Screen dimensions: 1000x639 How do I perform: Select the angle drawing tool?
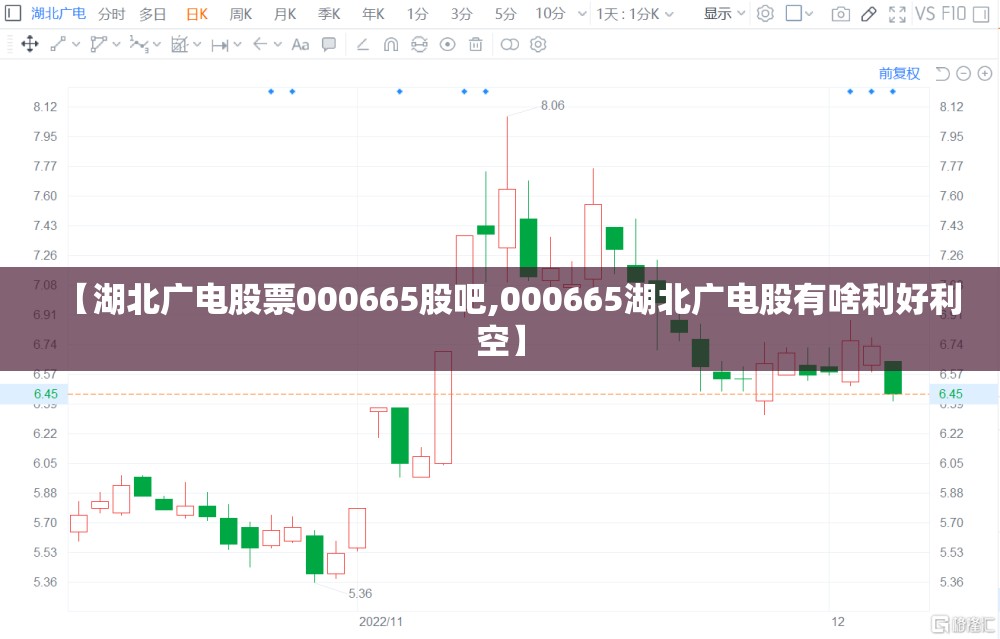[362, 44]
